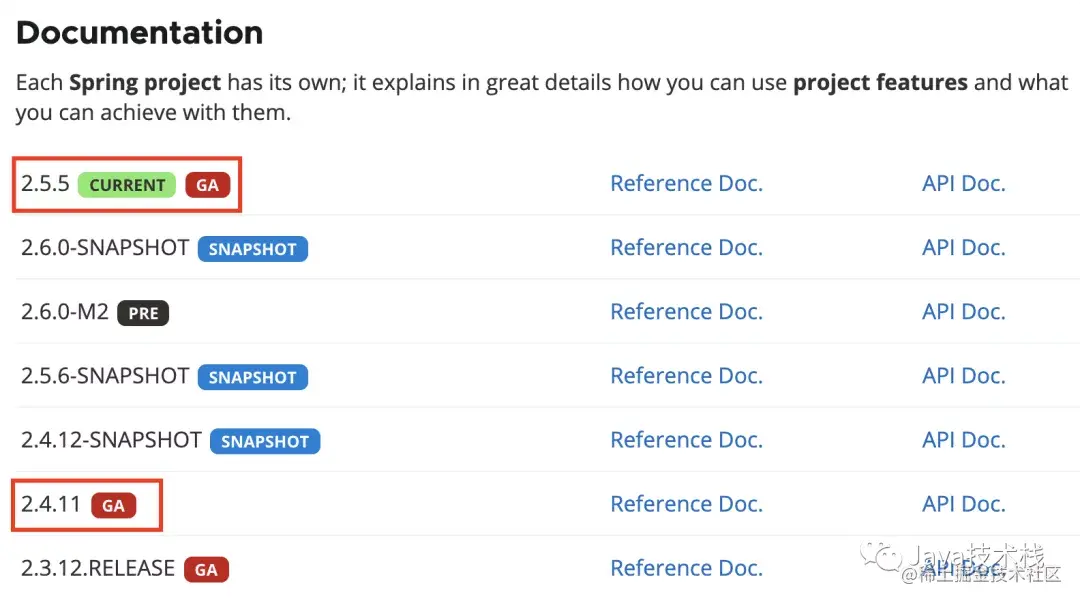Click the green CURRENT badge

pos(127,185)
